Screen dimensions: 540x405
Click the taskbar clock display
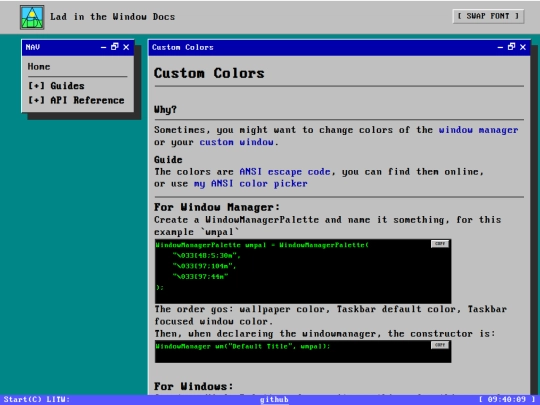[507, 399]
